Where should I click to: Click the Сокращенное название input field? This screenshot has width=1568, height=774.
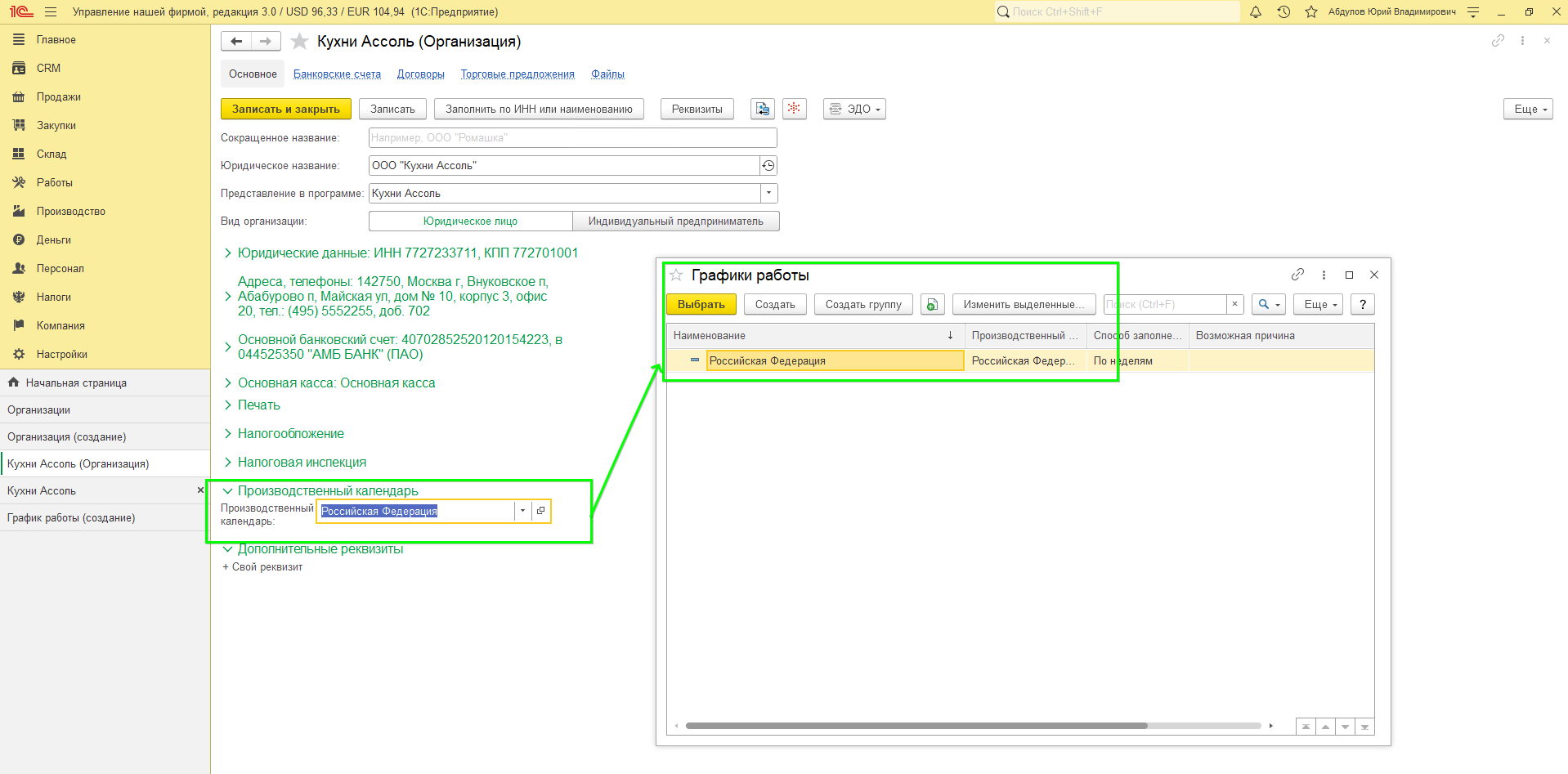click(x=572, y=138)
